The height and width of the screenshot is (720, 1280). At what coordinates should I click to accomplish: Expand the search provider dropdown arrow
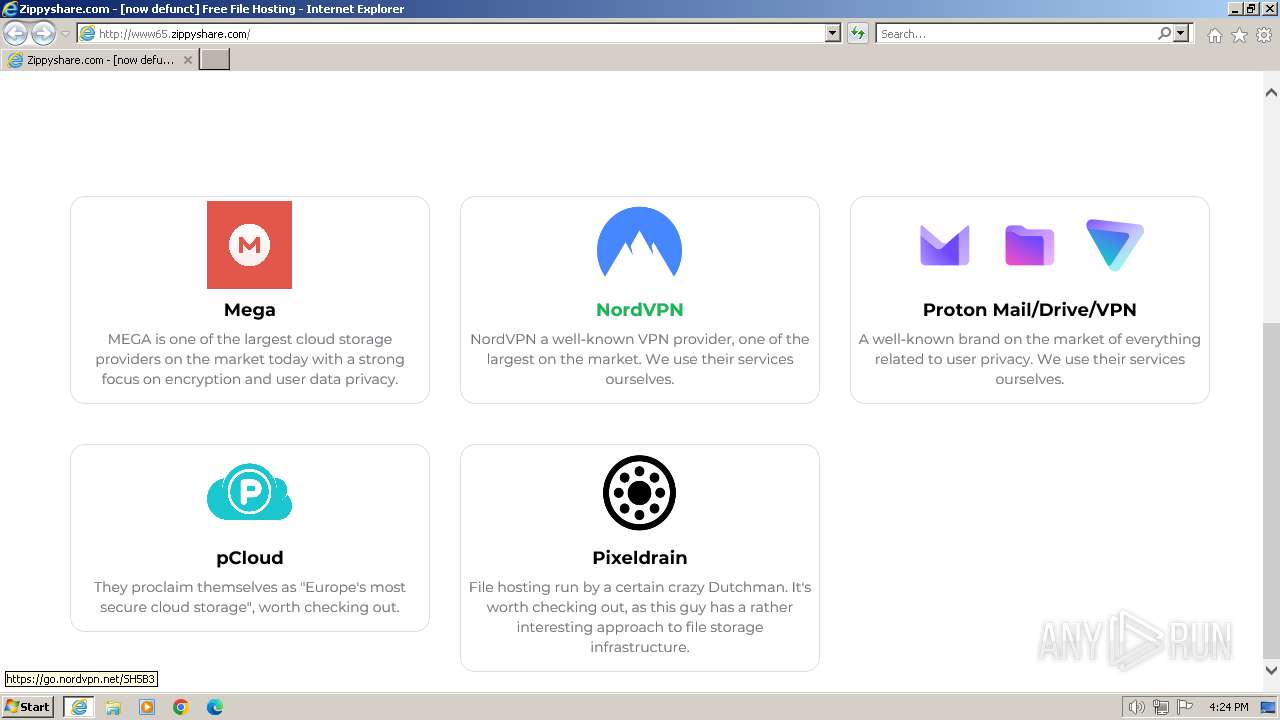click(x=1181, y=33)
